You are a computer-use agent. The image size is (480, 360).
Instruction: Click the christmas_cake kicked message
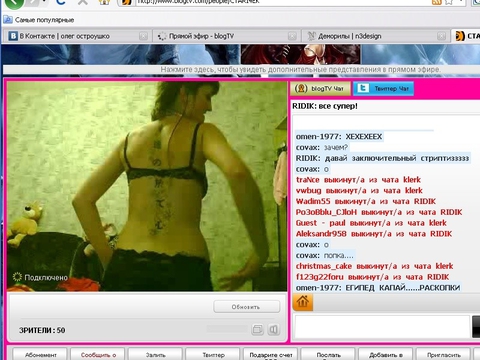point(374,266)
